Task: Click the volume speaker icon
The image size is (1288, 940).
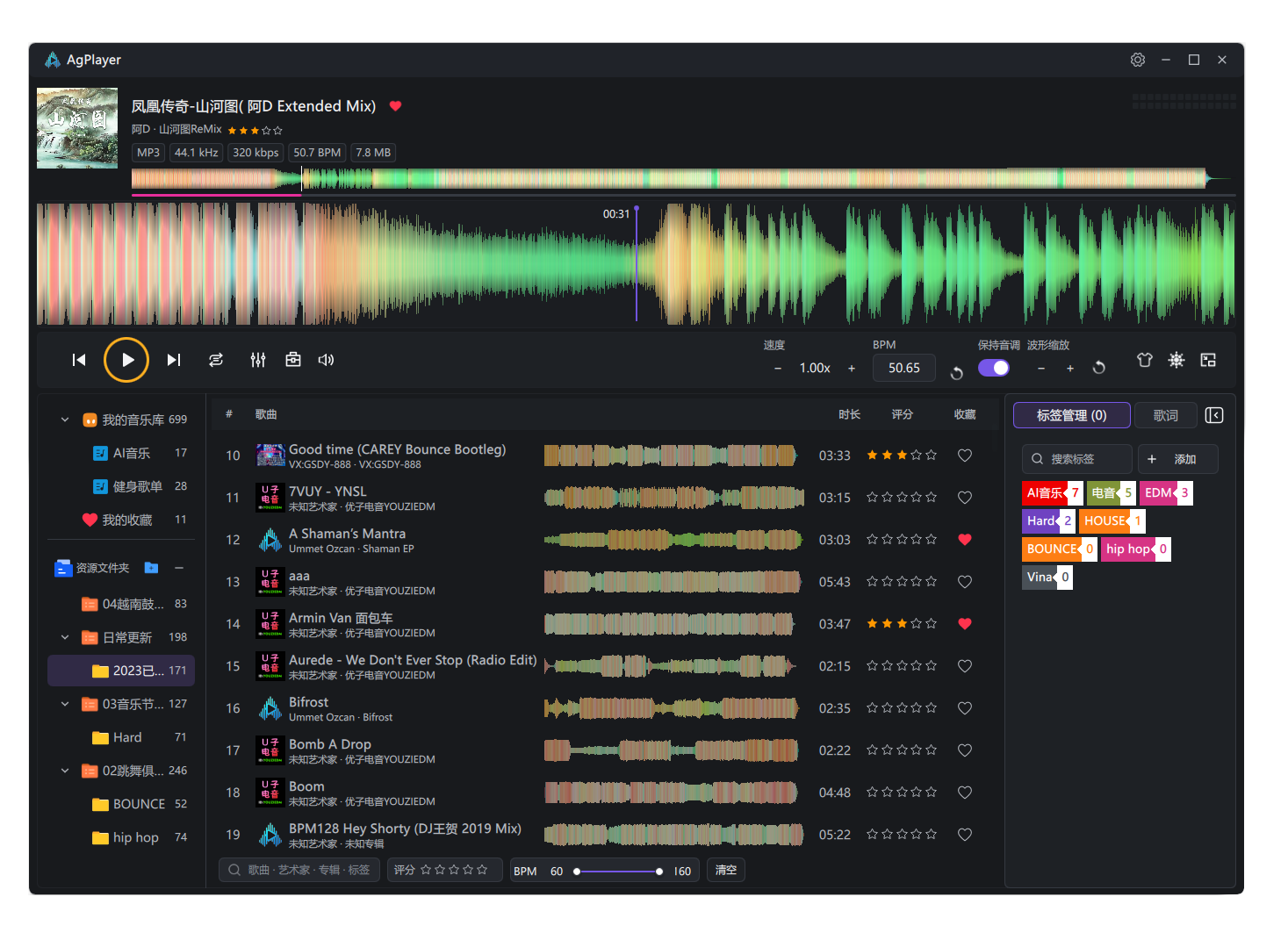Action: 326,360
